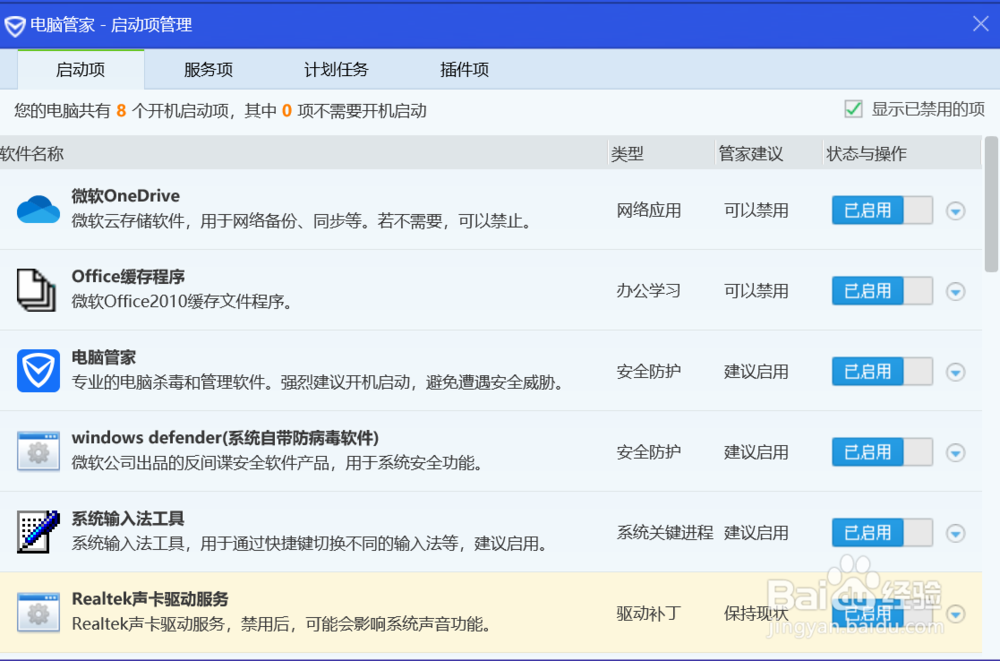Click the 驱动补丁 type cell
Screen dimensions: 1000x661
tap(649, 614)
